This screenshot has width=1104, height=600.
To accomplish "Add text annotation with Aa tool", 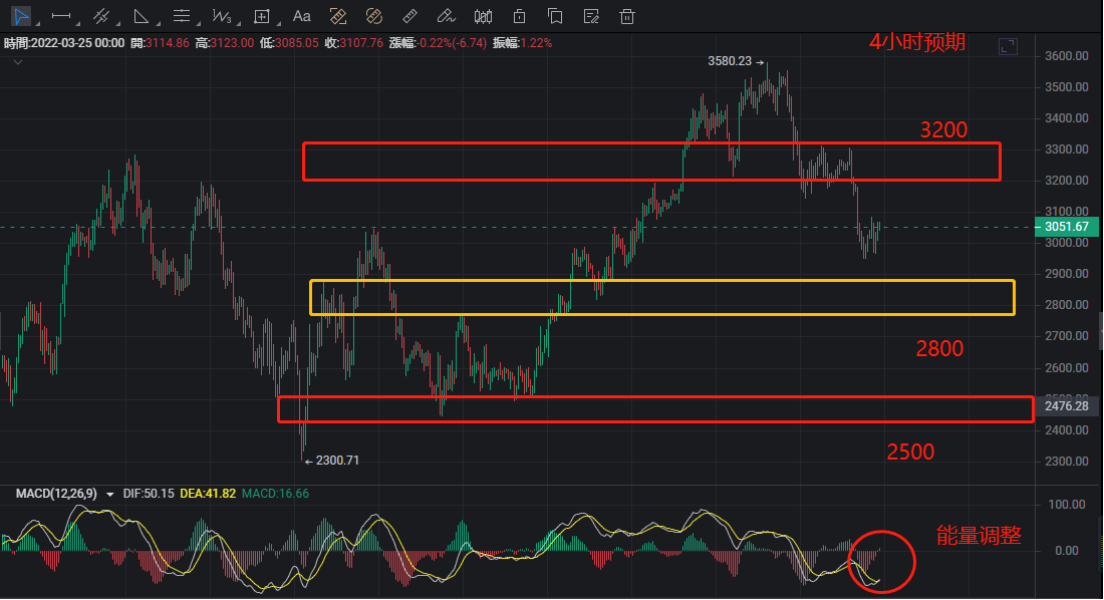I will tap(302, 16).
